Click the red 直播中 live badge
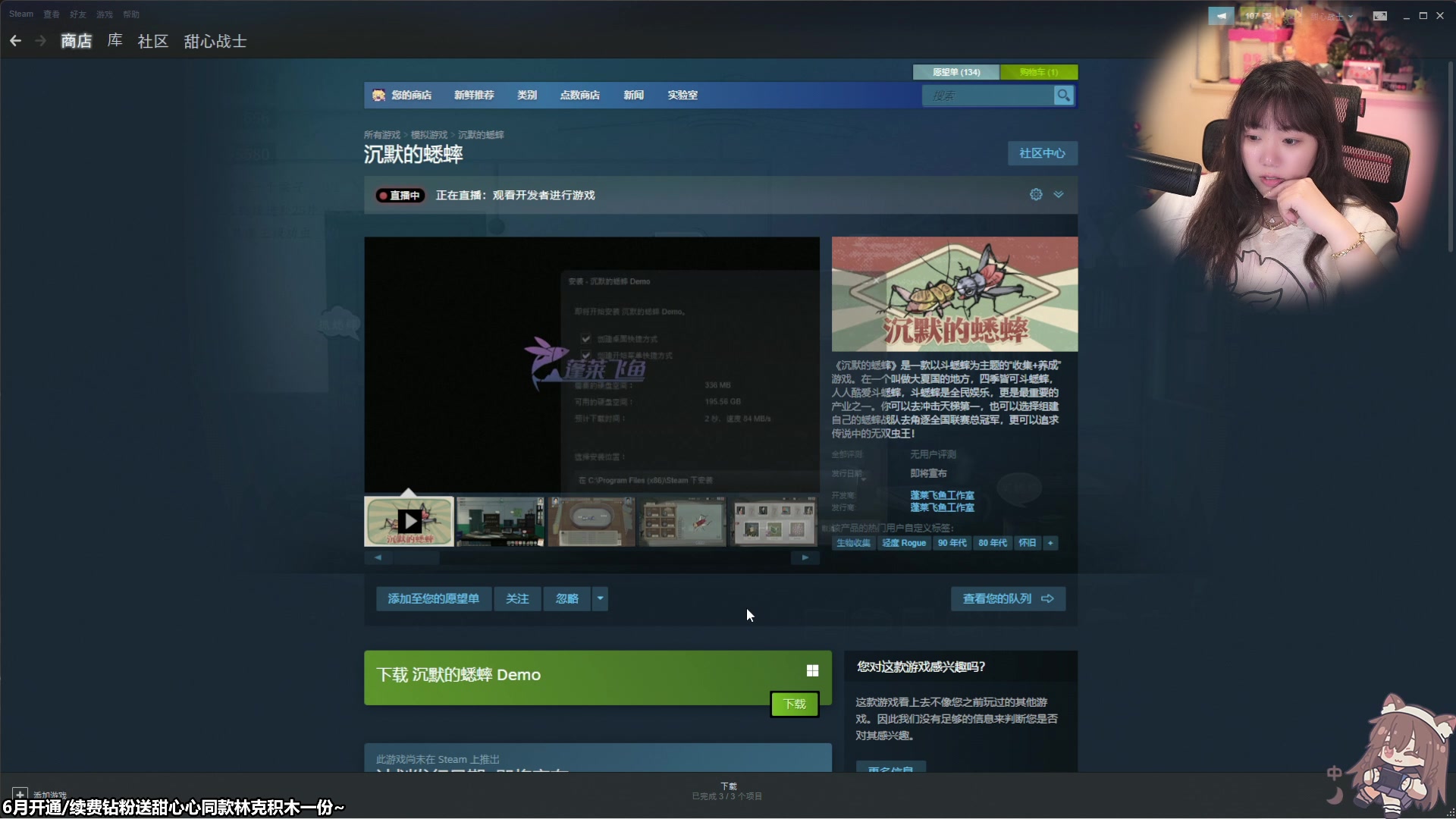Viewport: 1456px width, 819px height. coord(400,196)
